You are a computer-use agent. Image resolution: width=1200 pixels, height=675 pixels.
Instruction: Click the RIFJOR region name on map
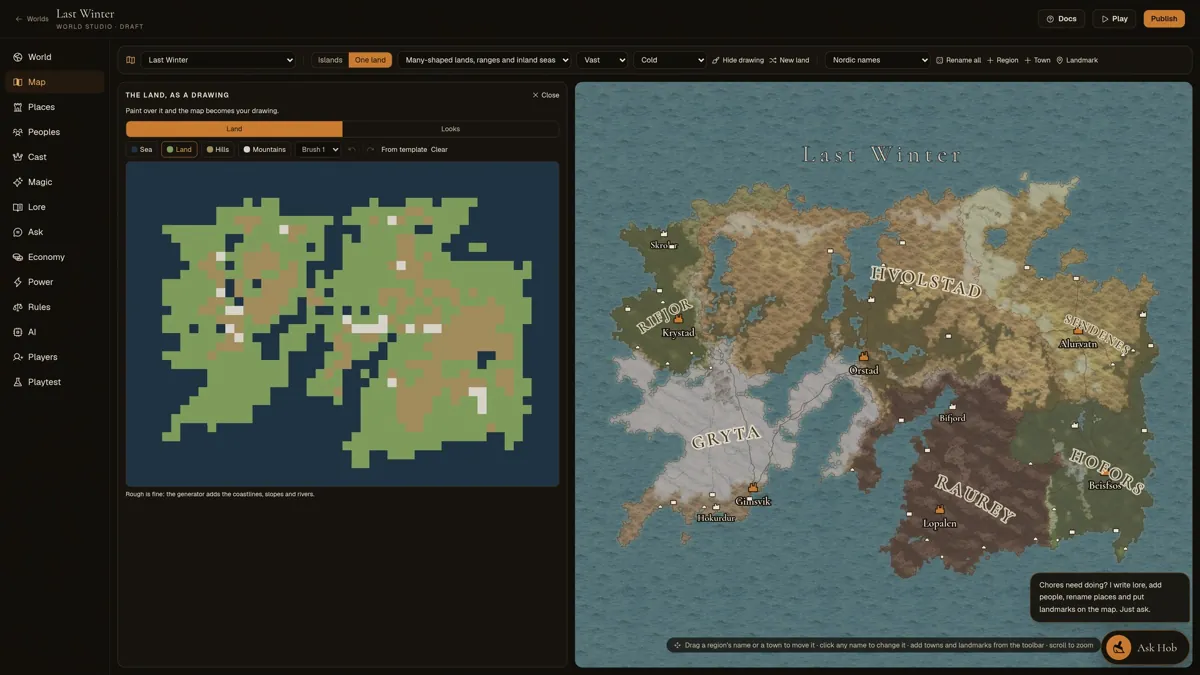pos(665,316)
